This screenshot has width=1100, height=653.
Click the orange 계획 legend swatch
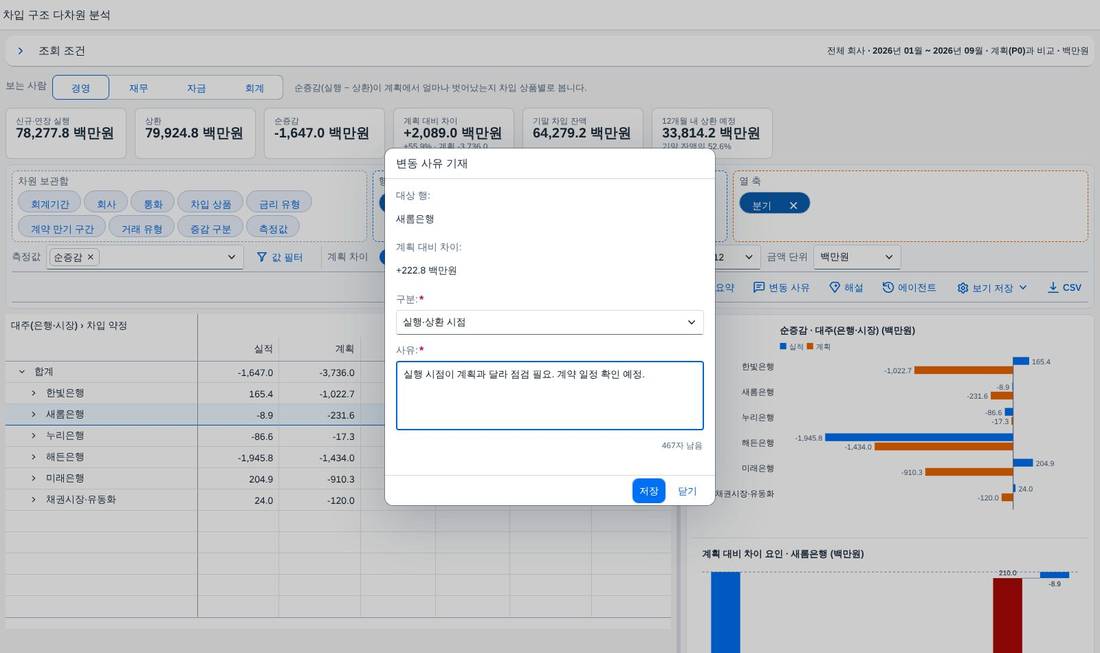[x=810, y=346]
